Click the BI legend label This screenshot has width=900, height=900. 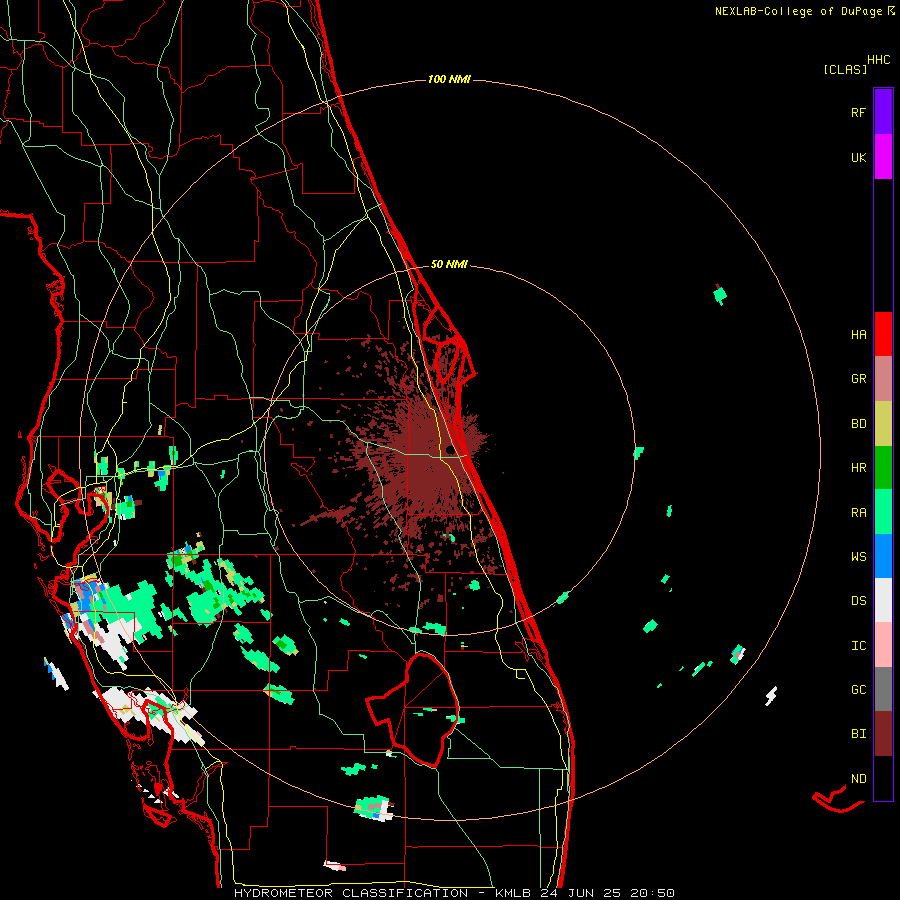858,734
